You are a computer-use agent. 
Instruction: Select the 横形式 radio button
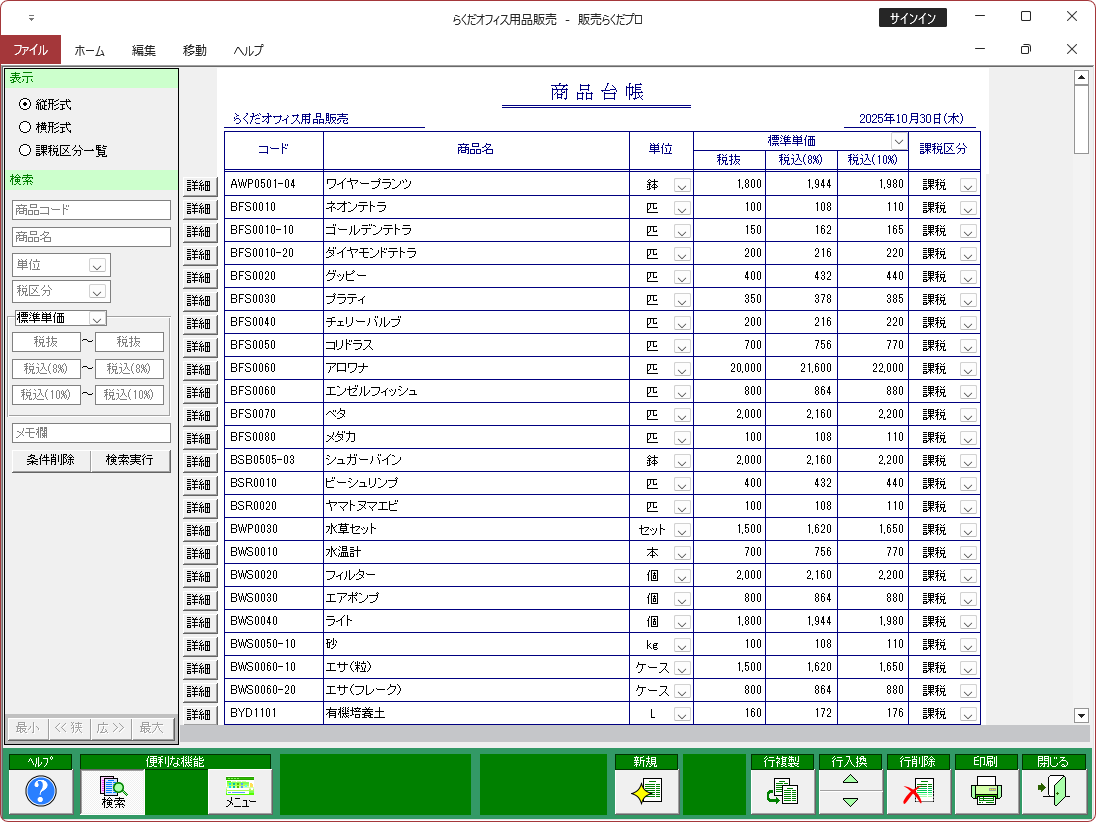tap(26, 127)
